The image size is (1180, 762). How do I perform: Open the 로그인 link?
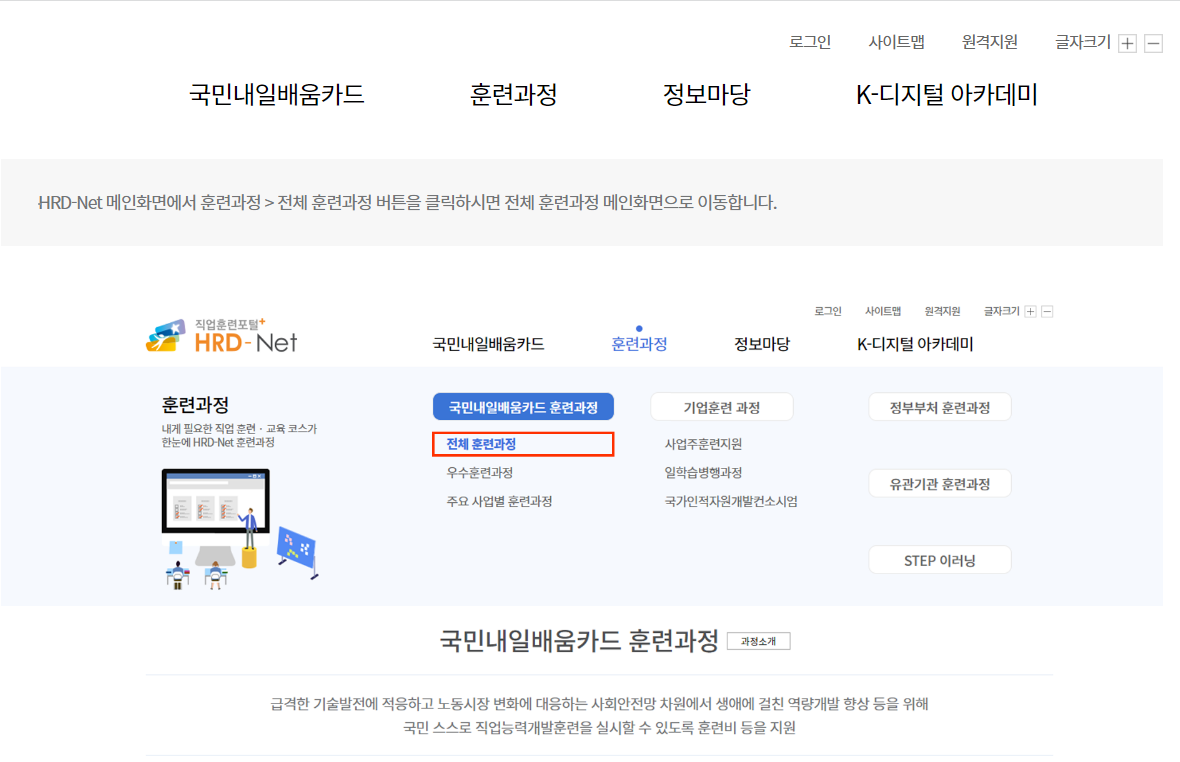coord(809,42)
